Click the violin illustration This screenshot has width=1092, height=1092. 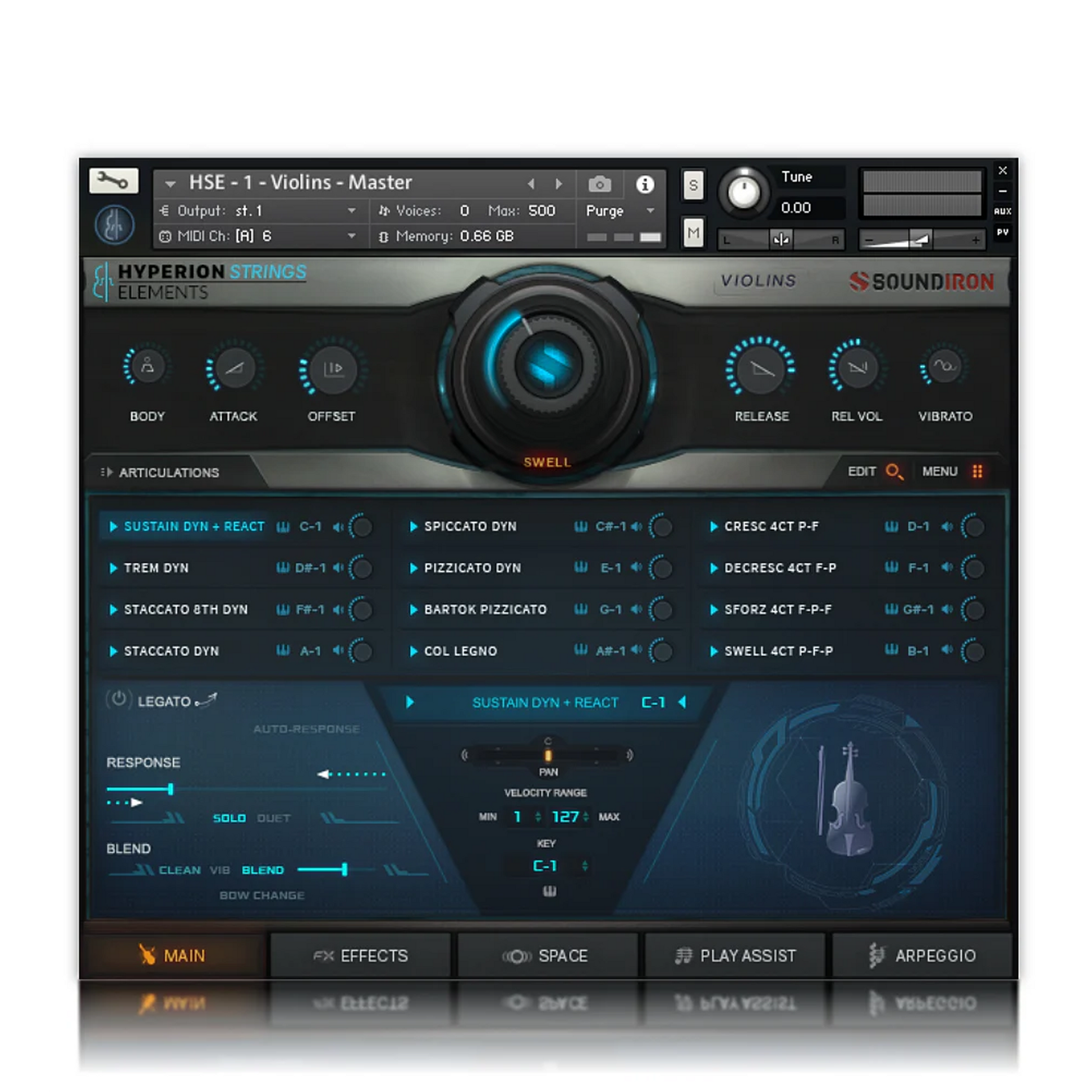click(846, 800)
